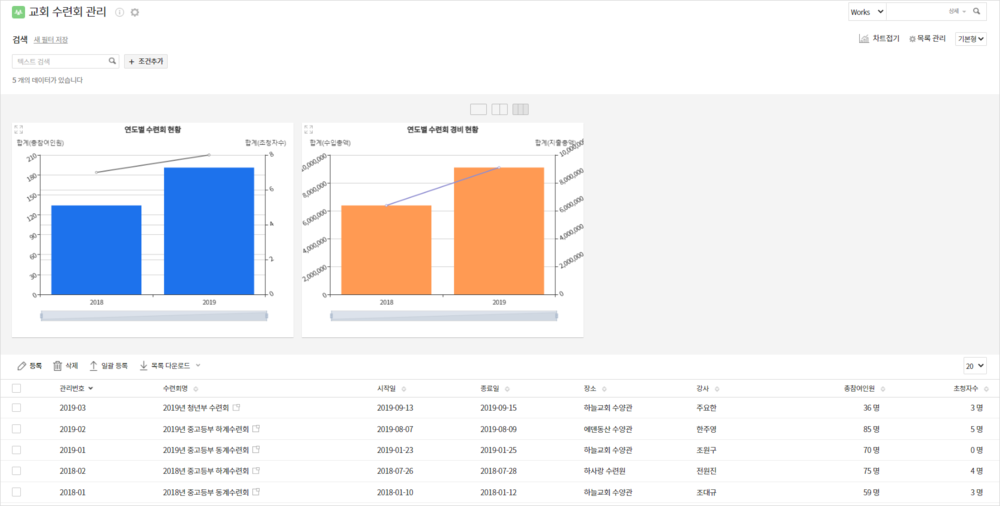Open the info icon beside the title
The image size is (1000, 506).
[x=119, y=12]
